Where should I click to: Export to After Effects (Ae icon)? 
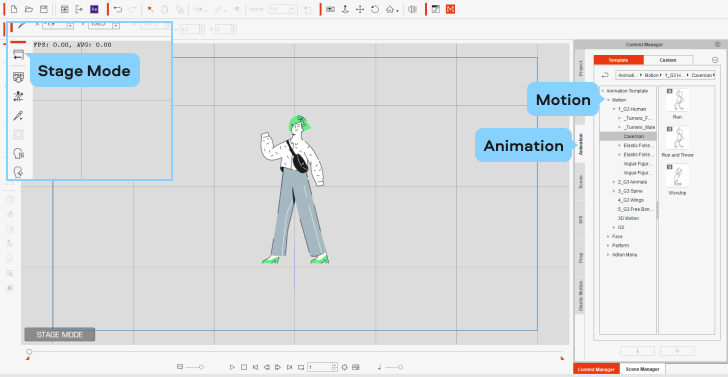94,9
